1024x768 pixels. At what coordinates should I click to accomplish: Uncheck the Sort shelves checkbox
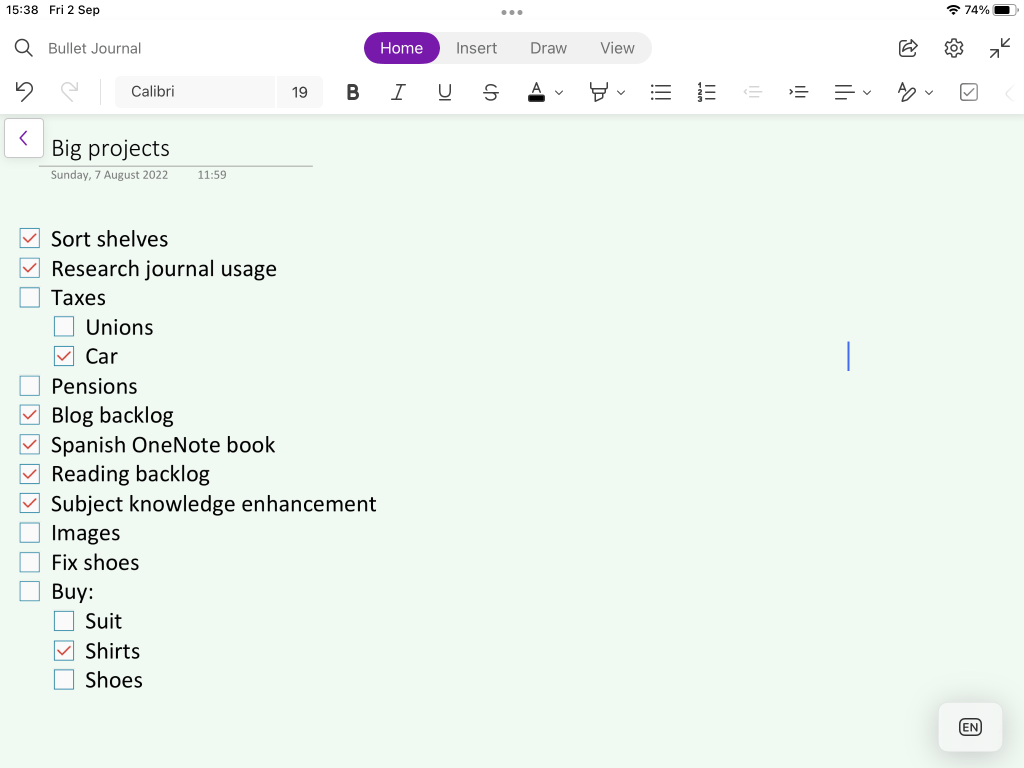click(30, 239)
